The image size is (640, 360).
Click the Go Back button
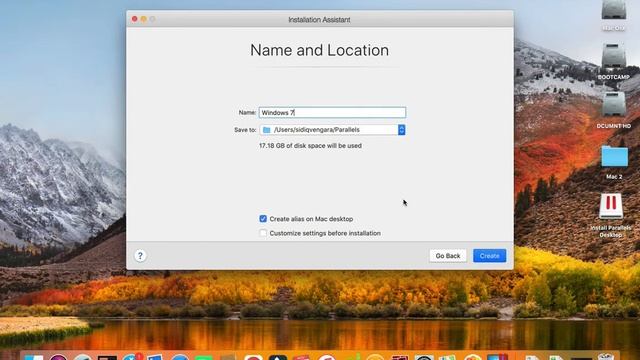pyautogui.click(x=448, y=256)
